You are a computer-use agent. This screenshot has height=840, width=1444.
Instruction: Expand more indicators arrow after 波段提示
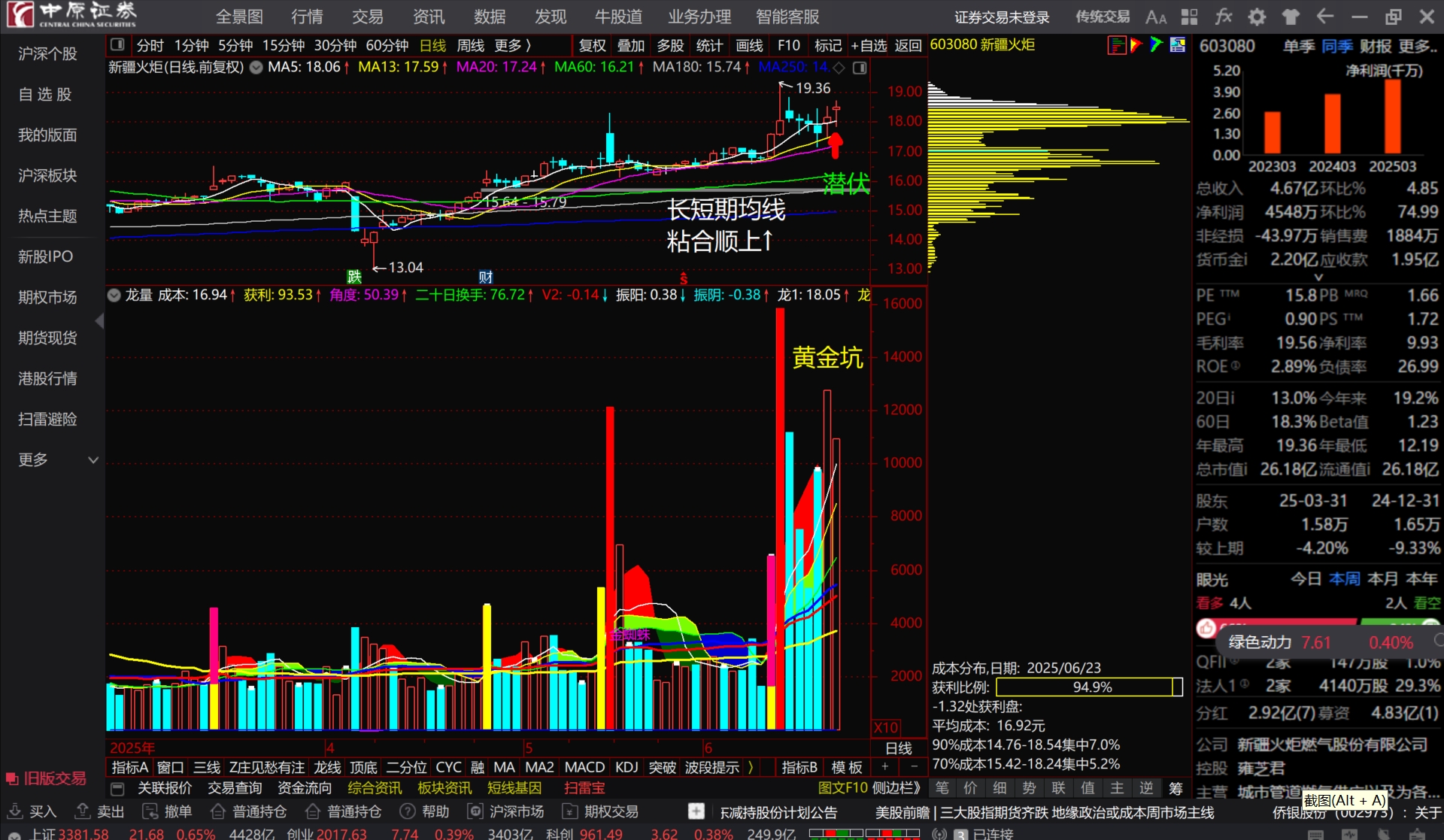point(750,767)
